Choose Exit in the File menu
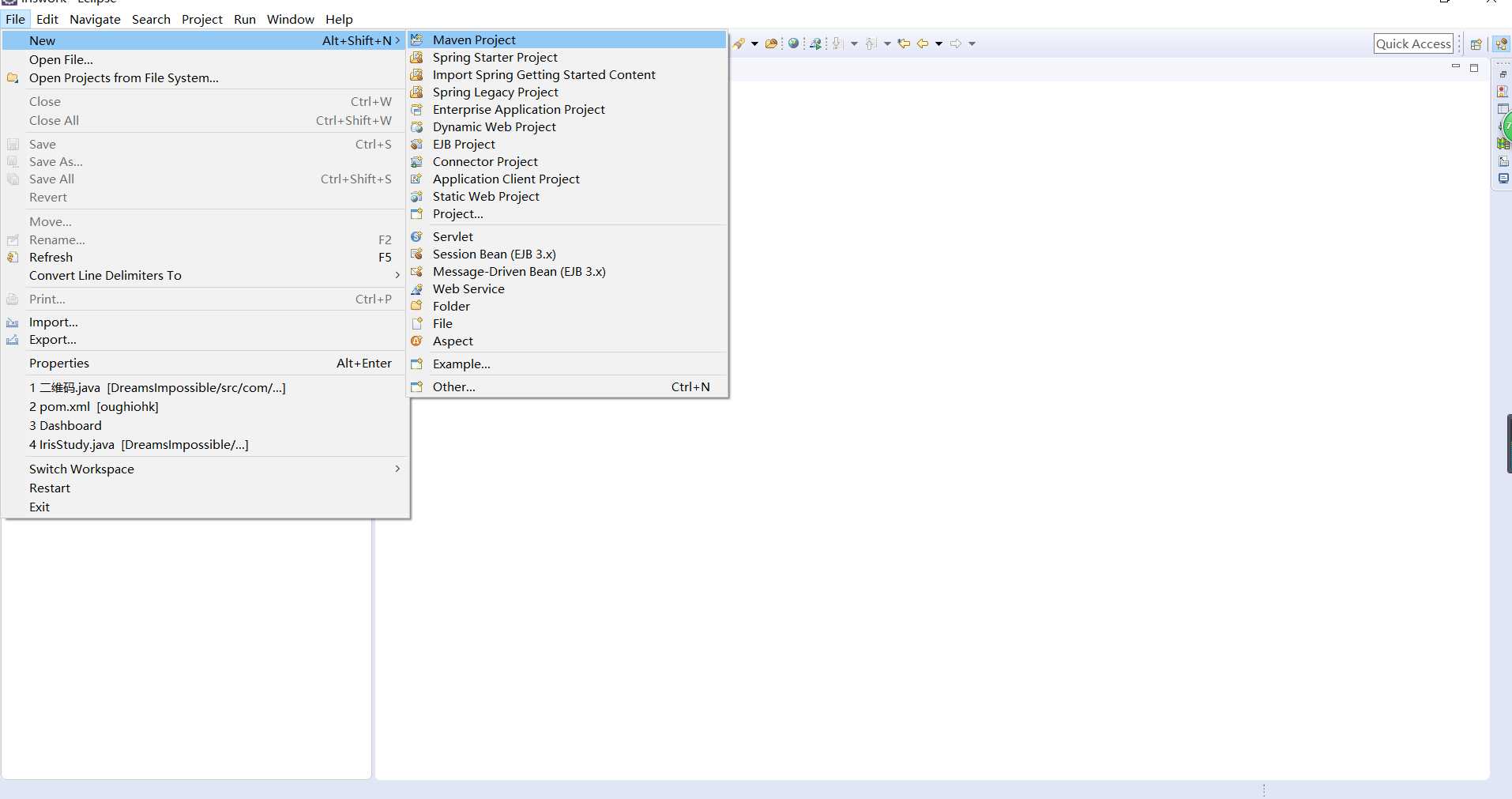 click(x=205, y=507)
